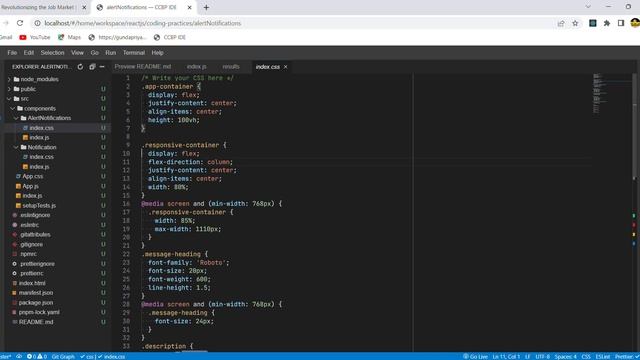
Task: Open App.css in the file tree
Action: (33, 176)
